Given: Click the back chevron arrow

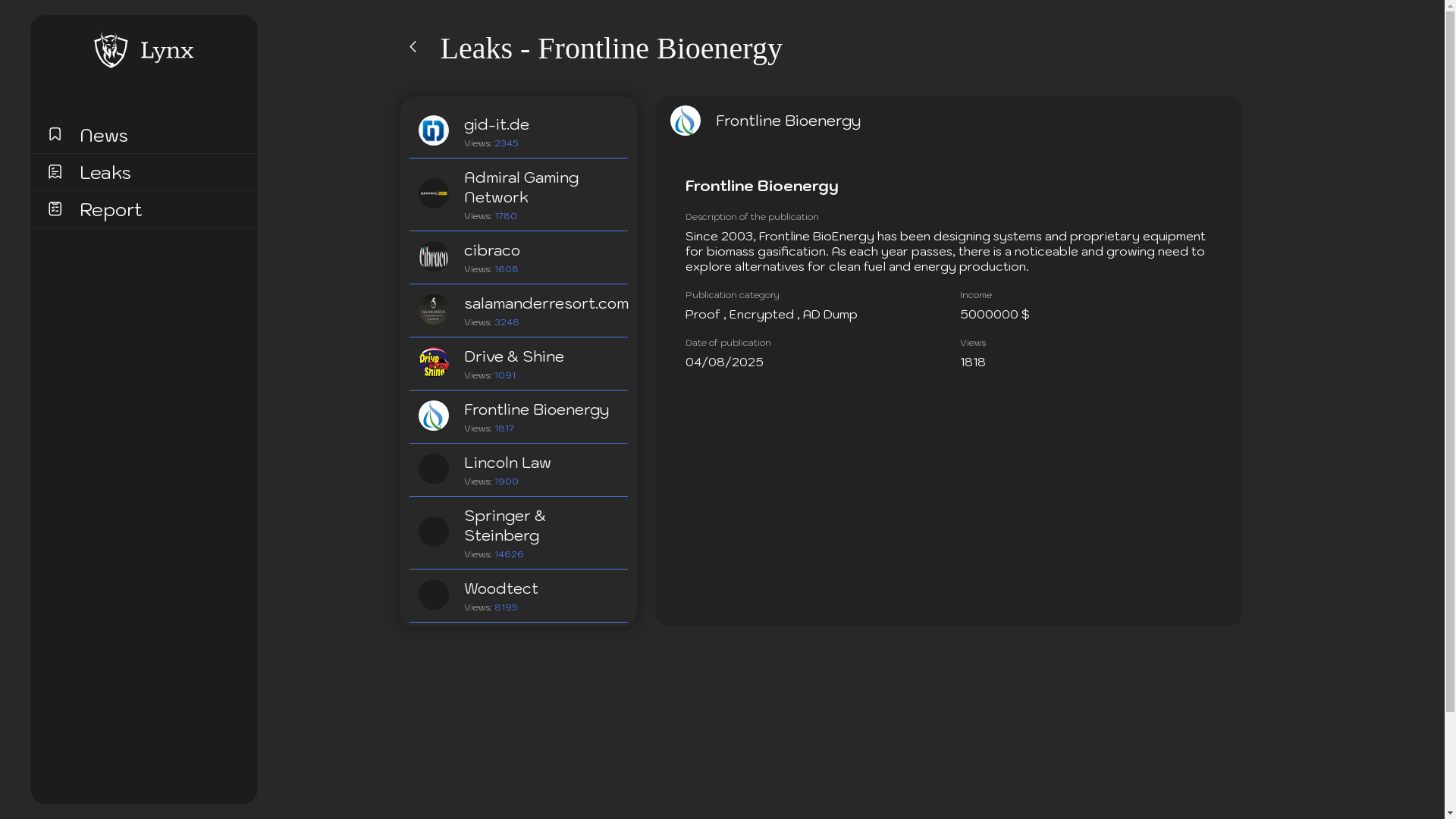Looking at the screenshot, I should click(413, 47).
